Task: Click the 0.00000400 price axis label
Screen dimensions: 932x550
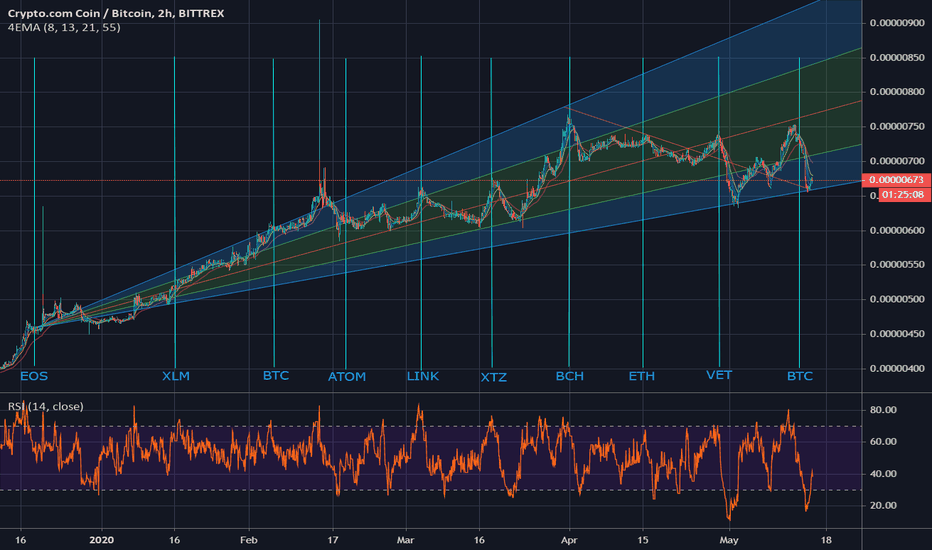Action: coord(897,369)
